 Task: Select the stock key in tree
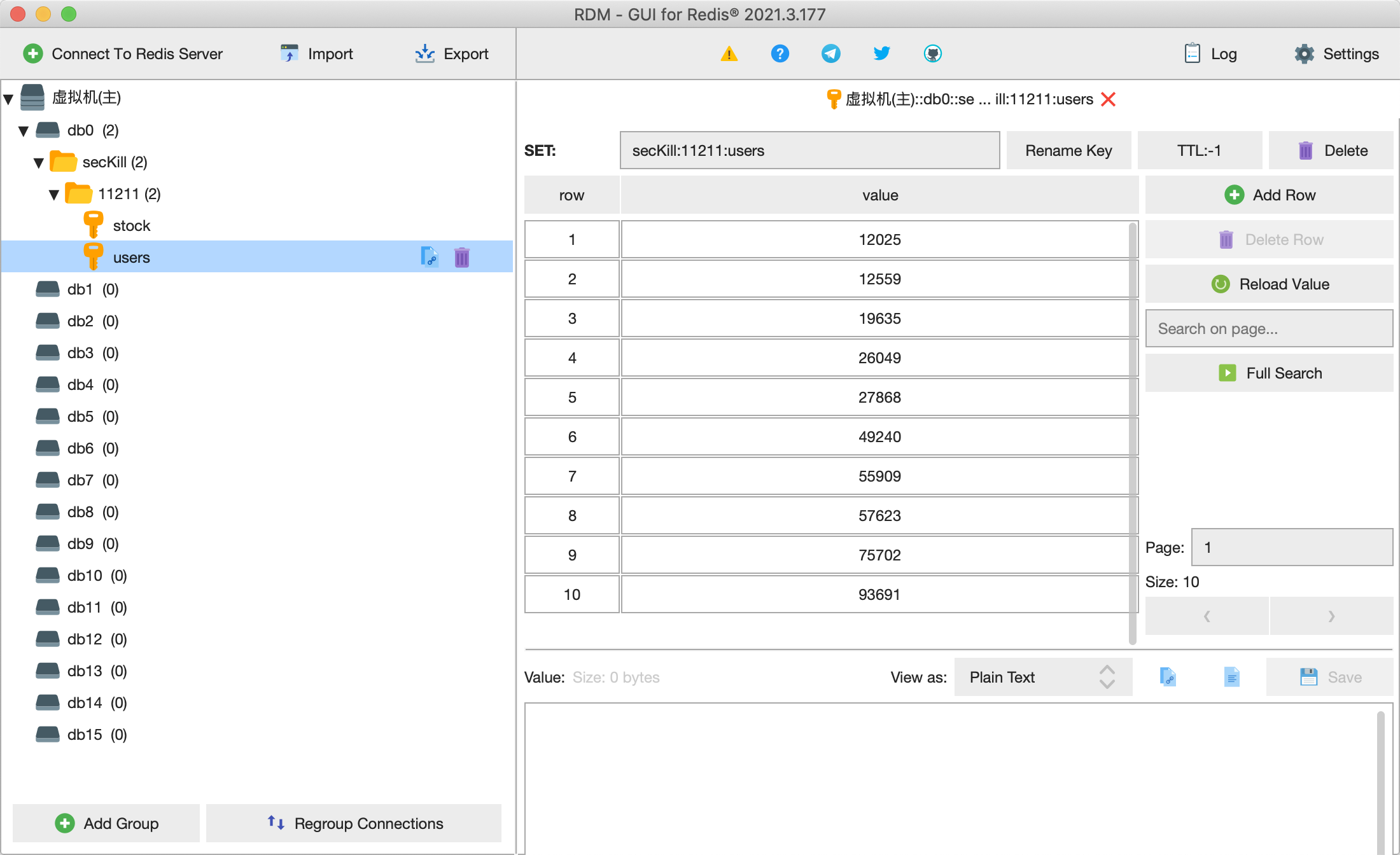(131, 226)
